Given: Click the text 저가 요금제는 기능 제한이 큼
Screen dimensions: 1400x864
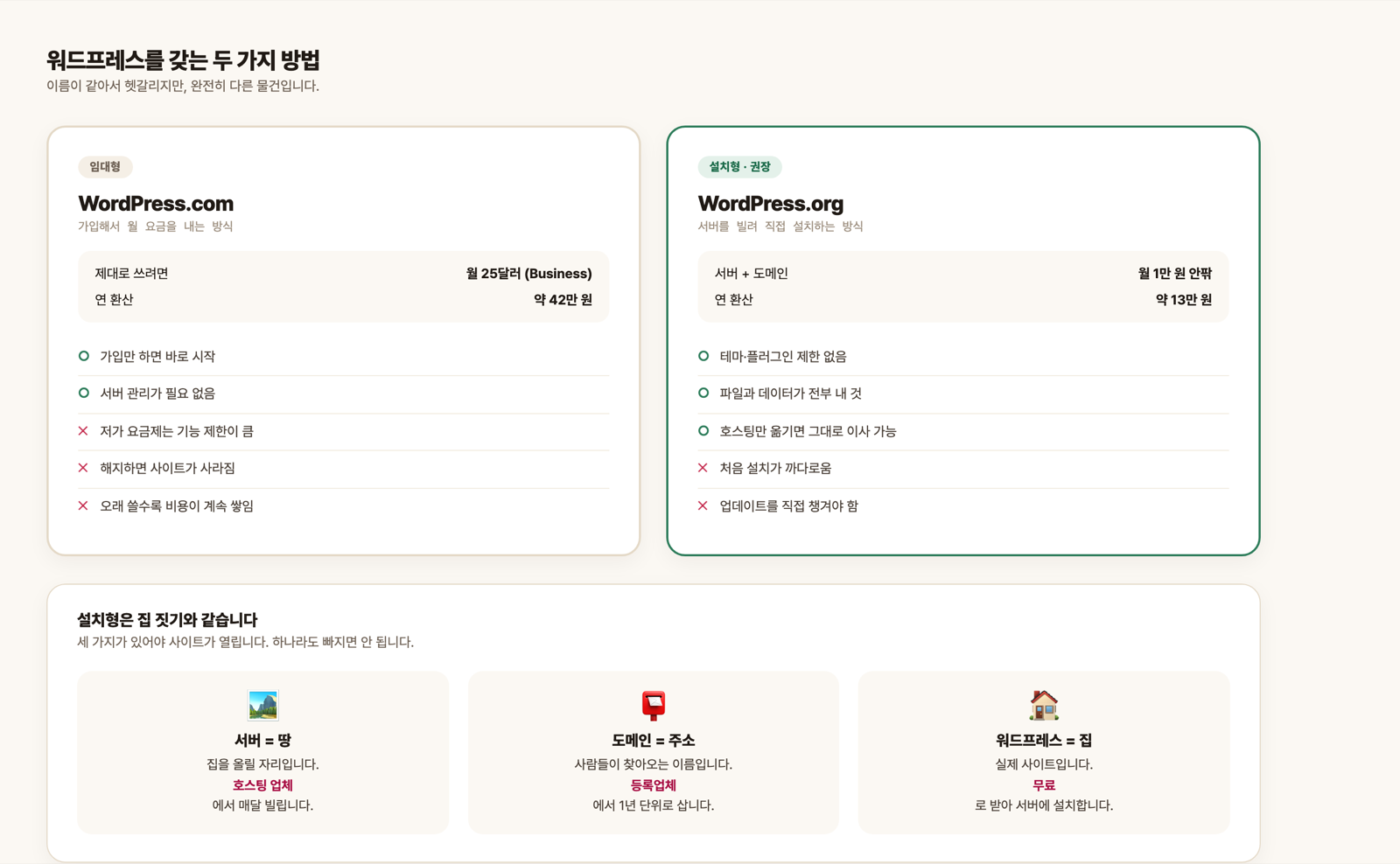Looking at the screenshot, I should click(x=177, y=431).
